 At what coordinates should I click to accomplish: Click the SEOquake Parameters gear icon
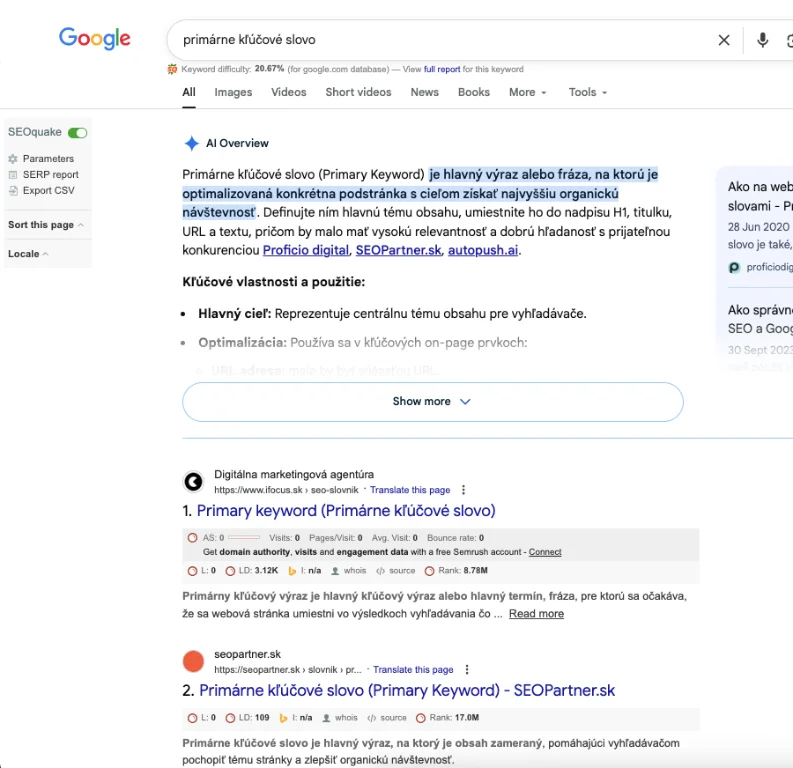[x=13, y=159]
